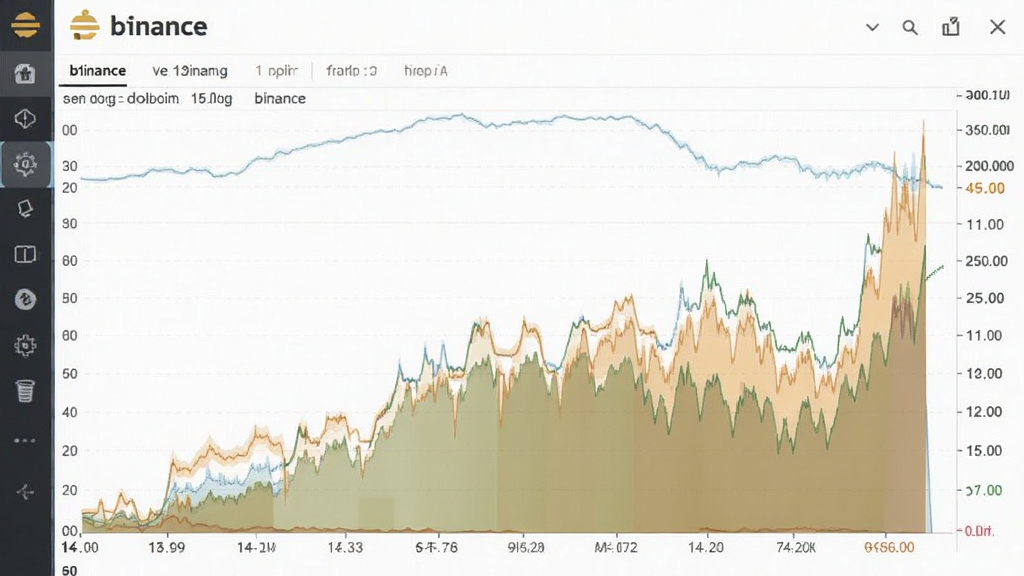This screenshot has width=1024, height=576.
Task: Select the compass icon in the sidebar
Action: tap(25, 119)
